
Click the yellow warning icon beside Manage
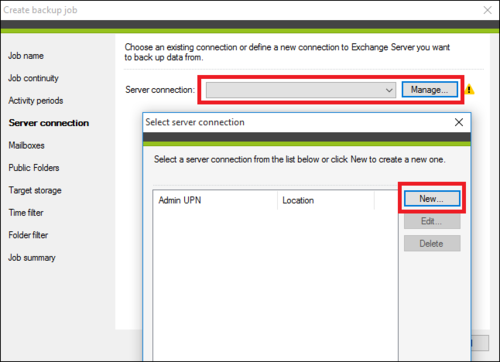pyautogui.click(x=469, y=89)
